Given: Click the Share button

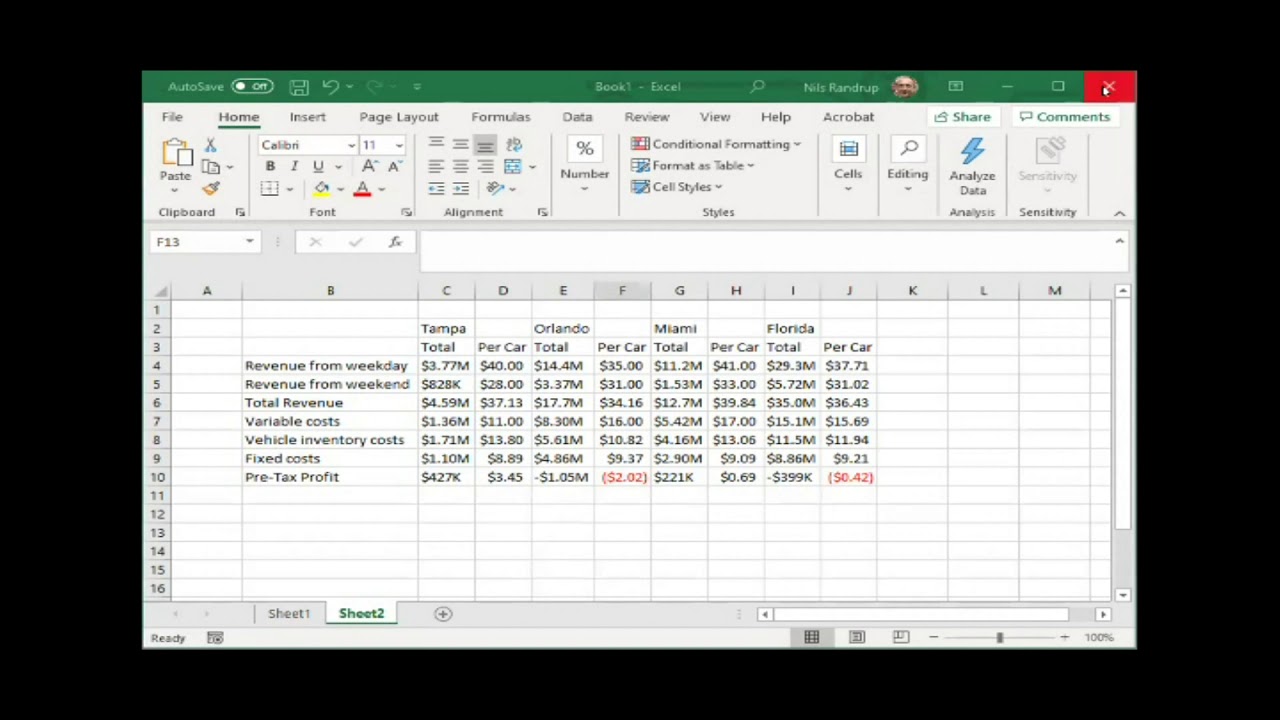Looking at the screenshot, I should coord(962,117).
